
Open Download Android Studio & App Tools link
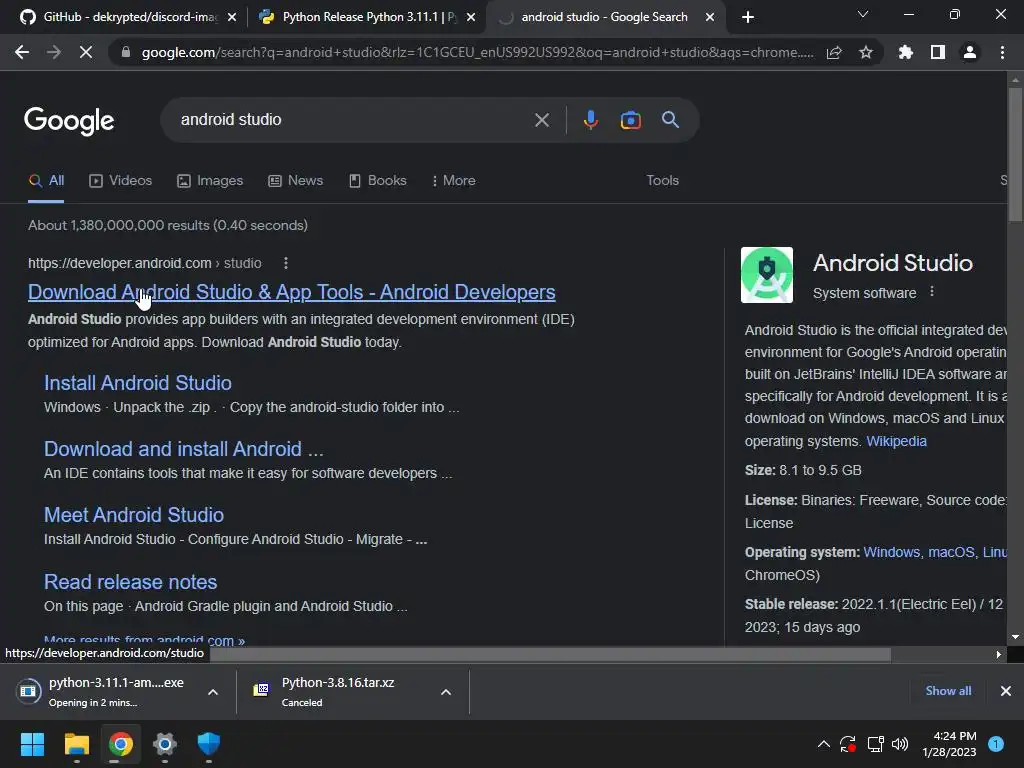(291, 292)
